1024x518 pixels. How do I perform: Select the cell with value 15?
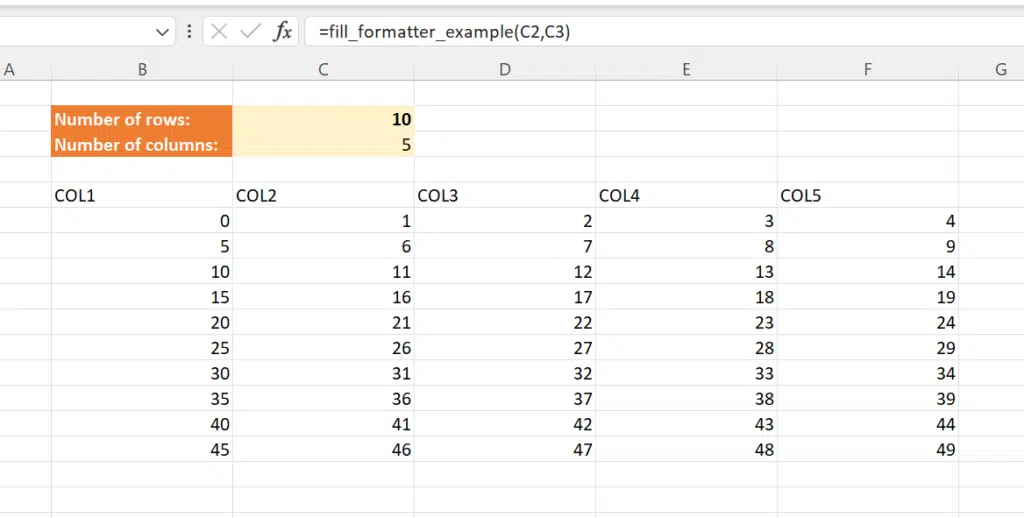coord(142,297)
